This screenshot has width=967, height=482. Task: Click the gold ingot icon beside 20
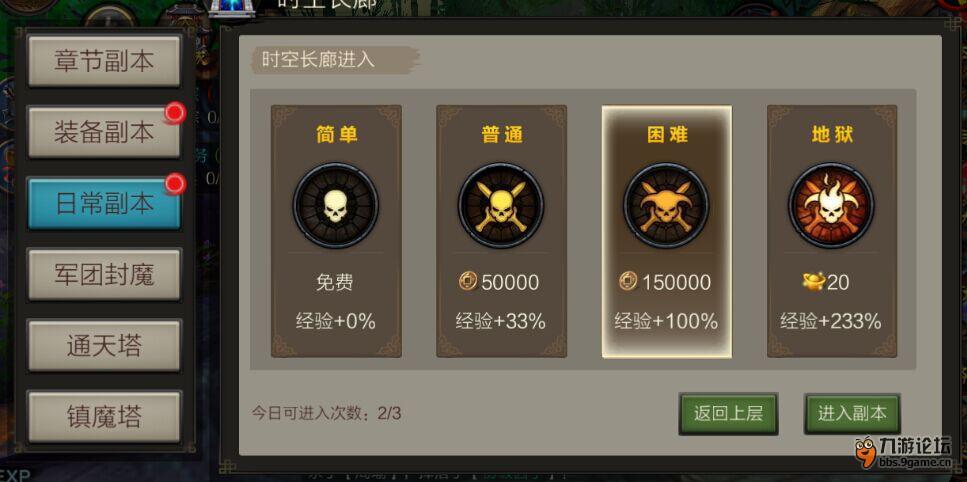(813, 282)
